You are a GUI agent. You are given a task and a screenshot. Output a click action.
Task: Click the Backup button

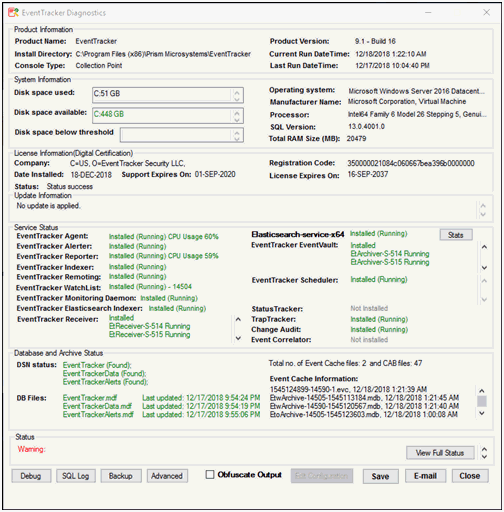pyautogui.click(x=121, y=476)
